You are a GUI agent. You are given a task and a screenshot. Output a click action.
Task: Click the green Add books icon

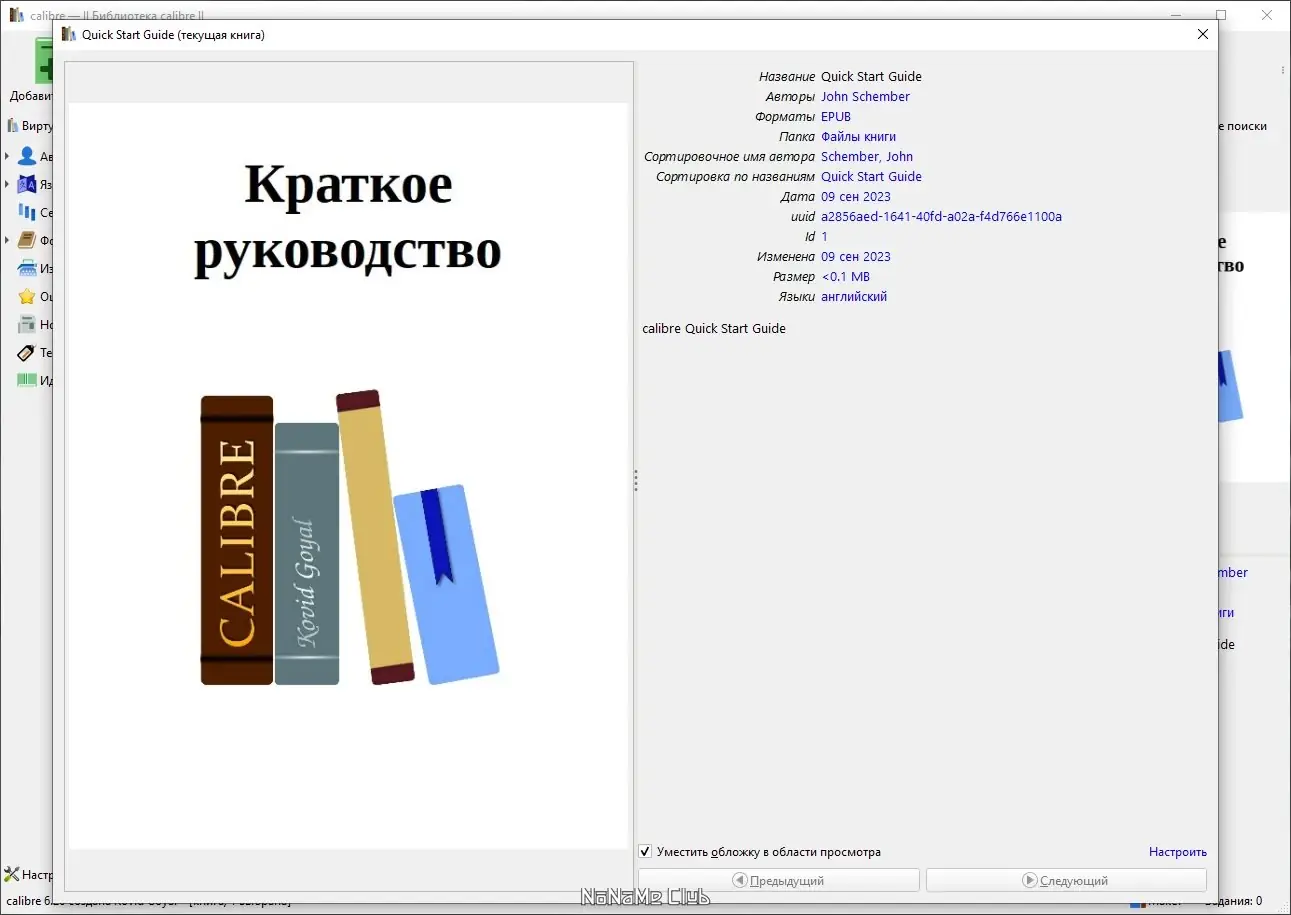click(44, 60)
